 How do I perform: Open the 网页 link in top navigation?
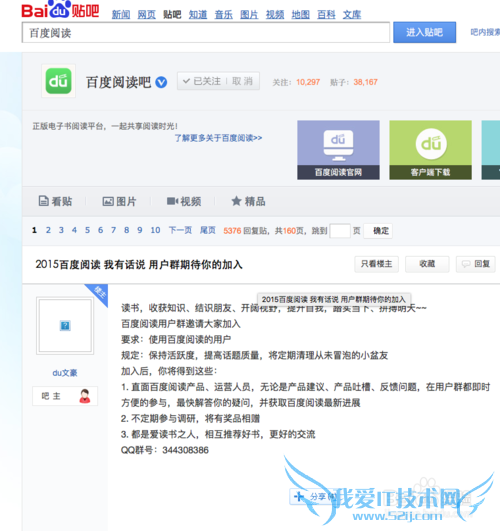(x=147, y=15)
